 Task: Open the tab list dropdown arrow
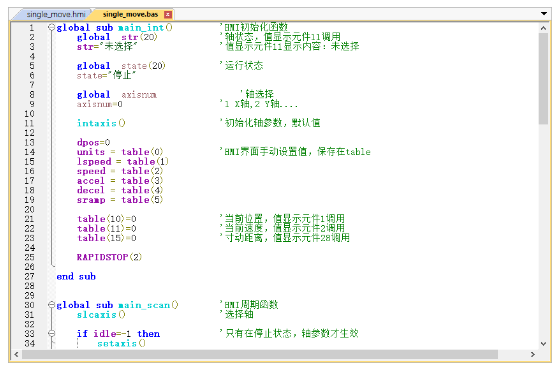544,14
